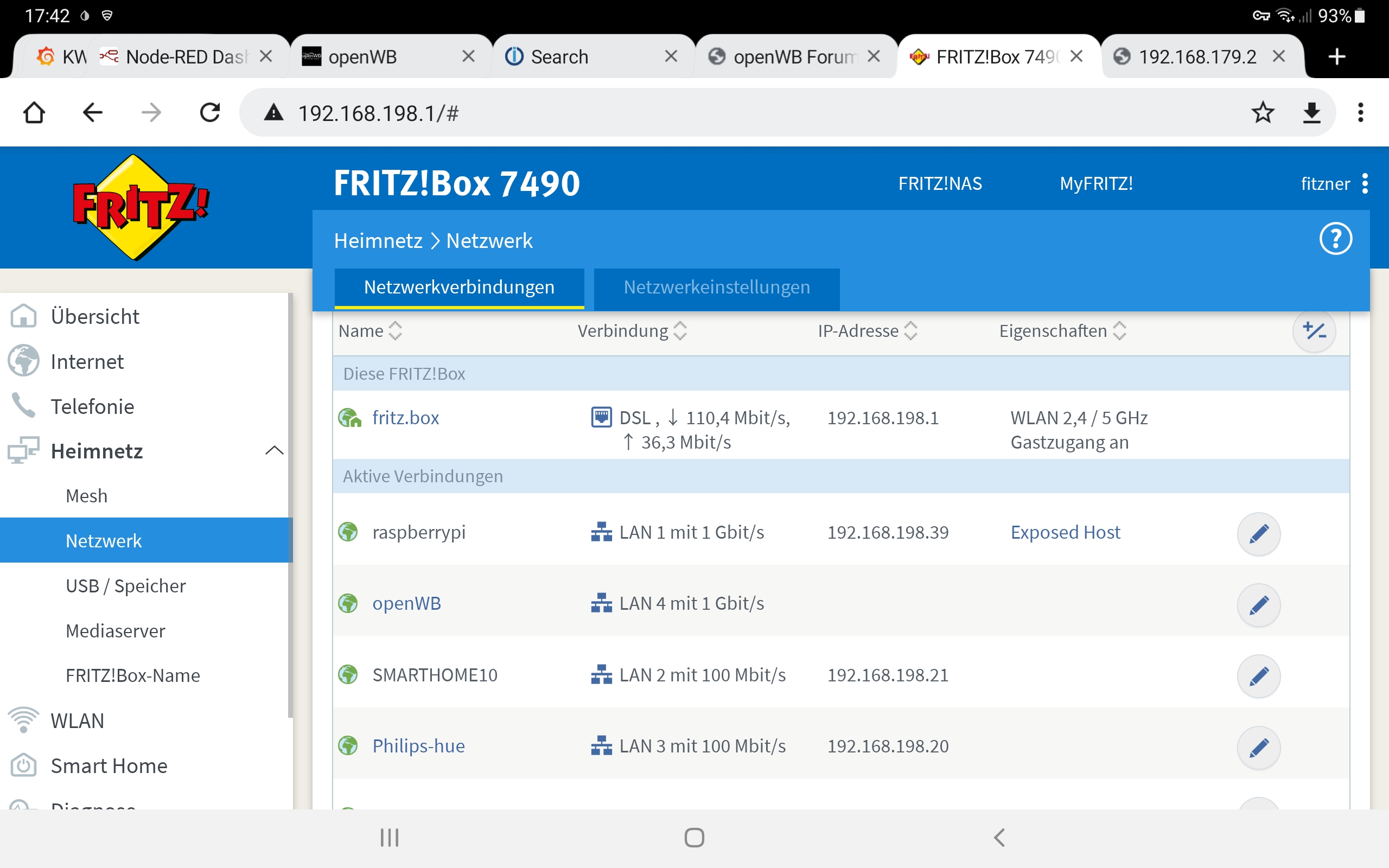The image size is (1389, 868).
Task: Collapse the Heimnetz menu section
Action: [274, 451]
